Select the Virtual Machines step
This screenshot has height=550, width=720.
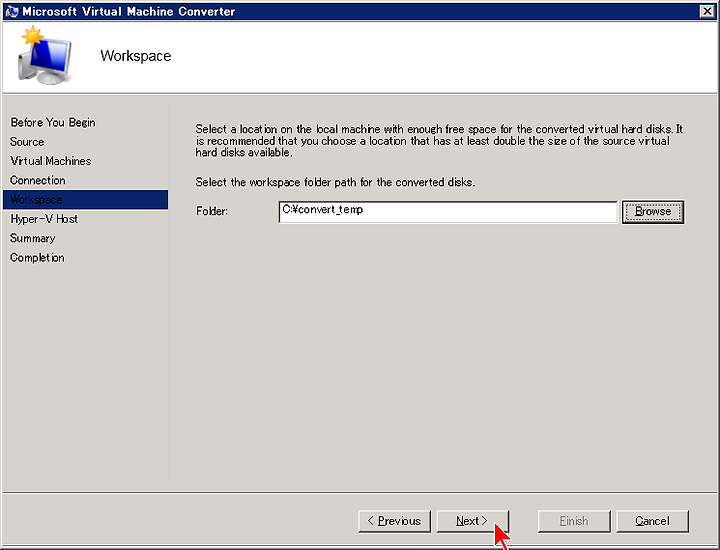pos(51,161)
